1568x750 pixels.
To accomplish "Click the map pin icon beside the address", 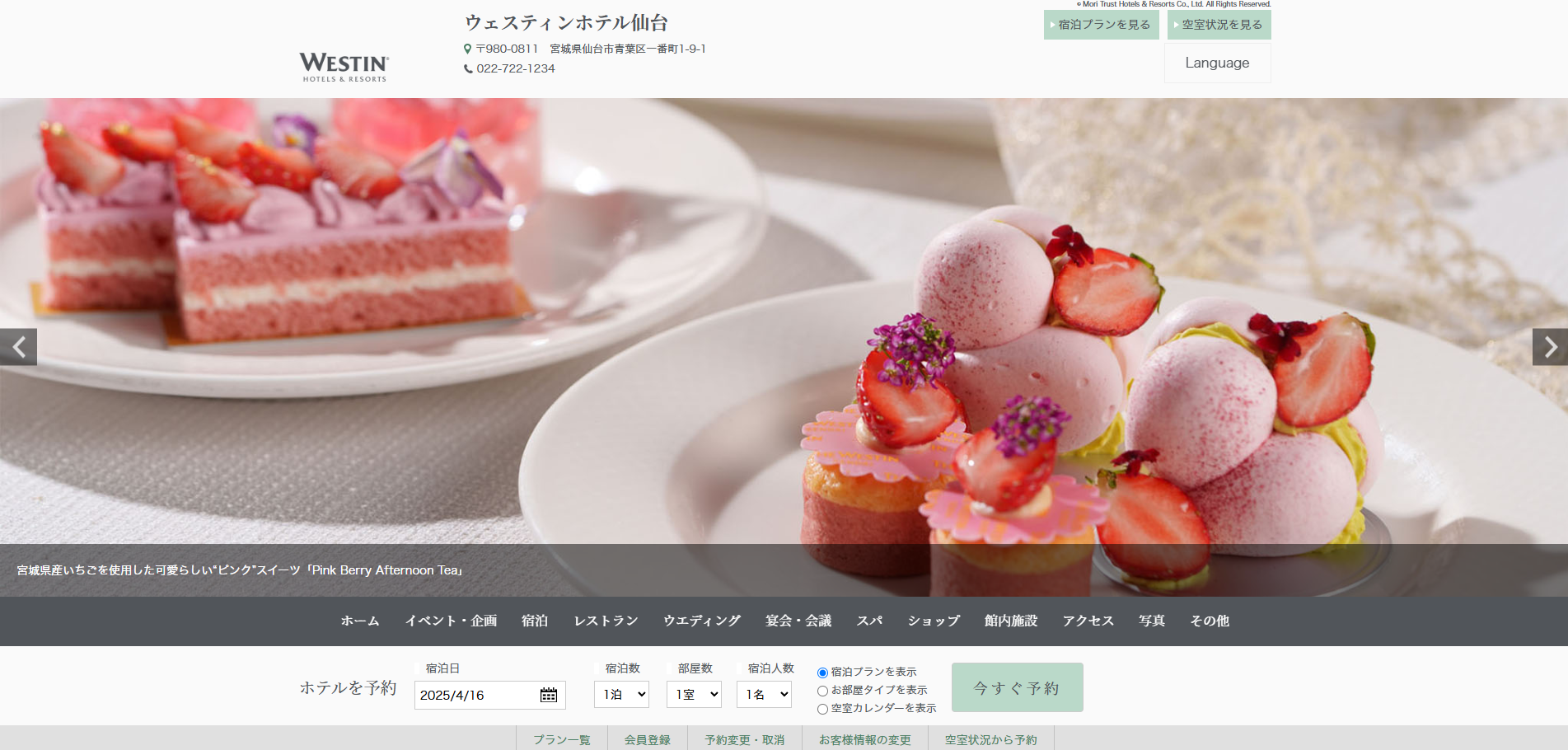I will (468, 49).
